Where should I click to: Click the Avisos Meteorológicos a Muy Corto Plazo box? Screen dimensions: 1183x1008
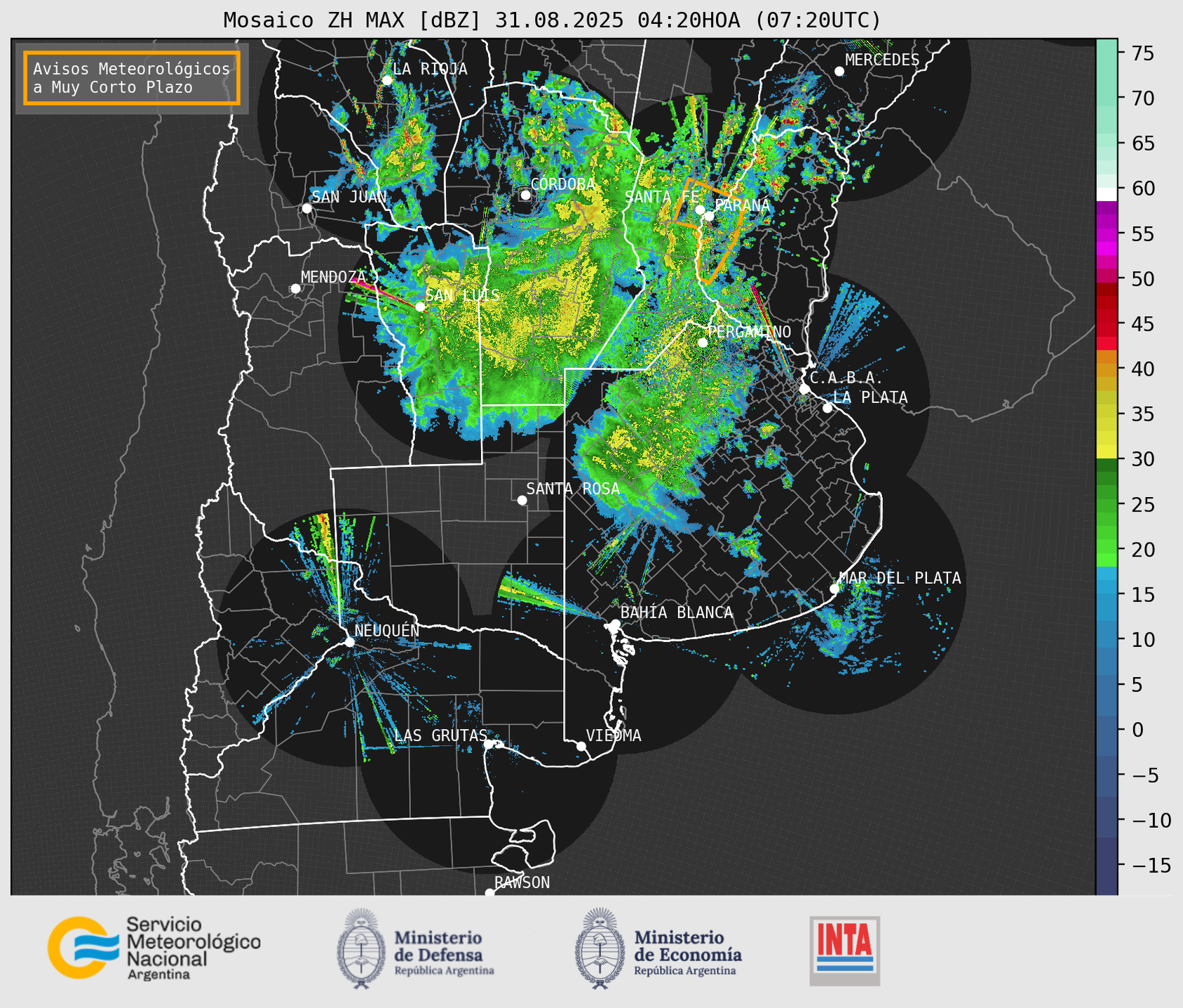pos(132,78)
